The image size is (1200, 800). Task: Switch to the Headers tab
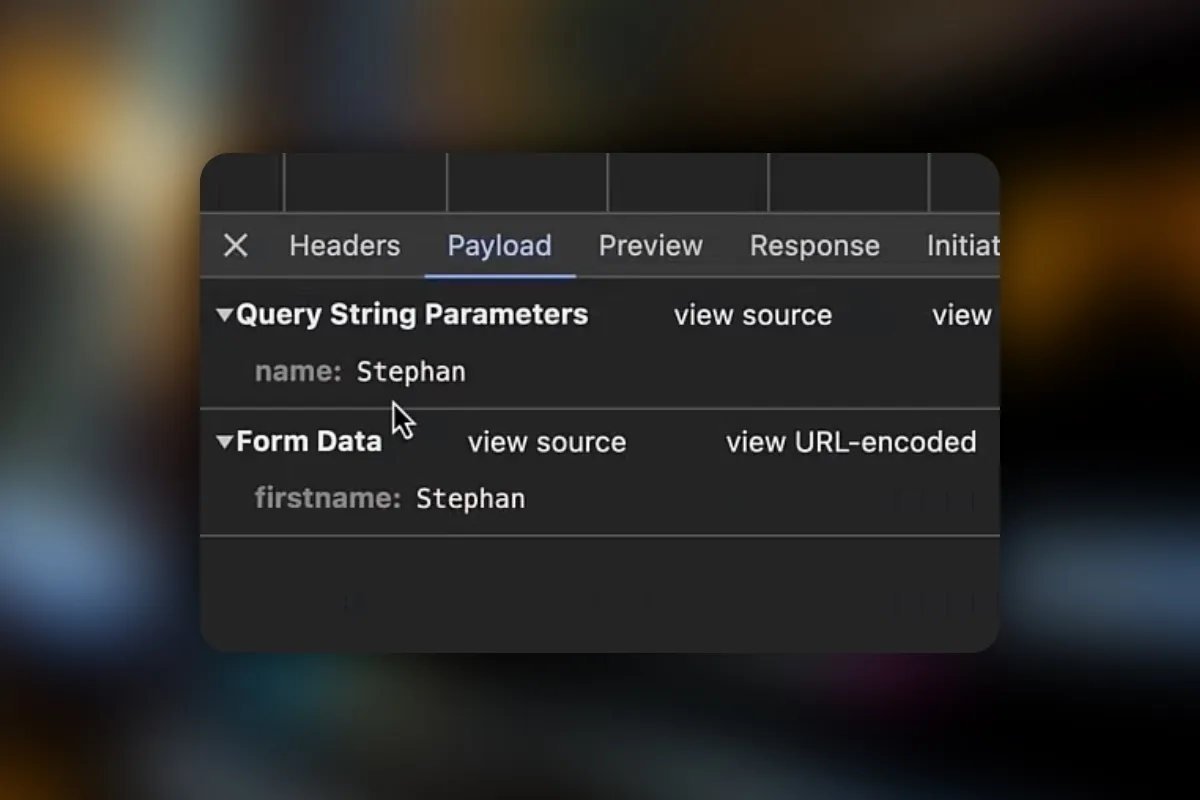point(344,245)
